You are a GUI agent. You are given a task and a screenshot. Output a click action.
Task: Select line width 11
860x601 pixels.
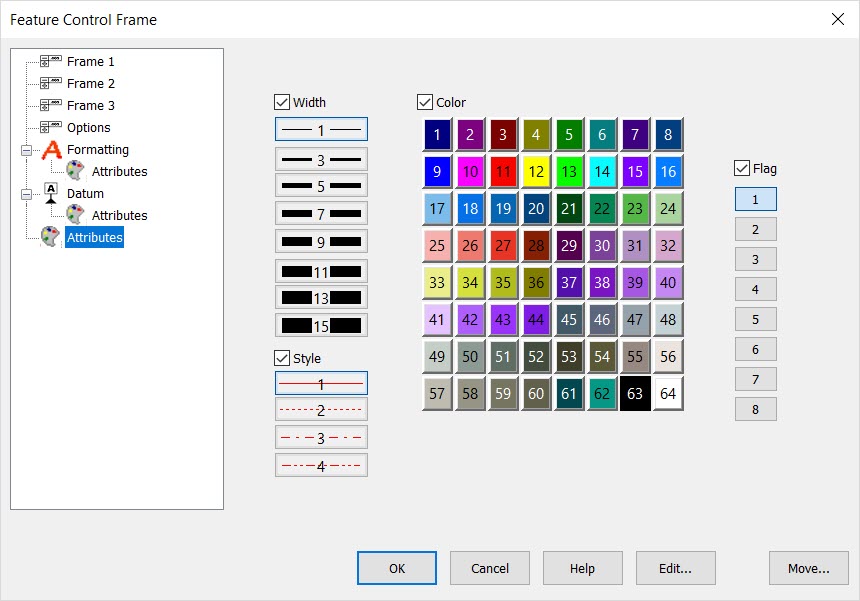pos(321,270)
